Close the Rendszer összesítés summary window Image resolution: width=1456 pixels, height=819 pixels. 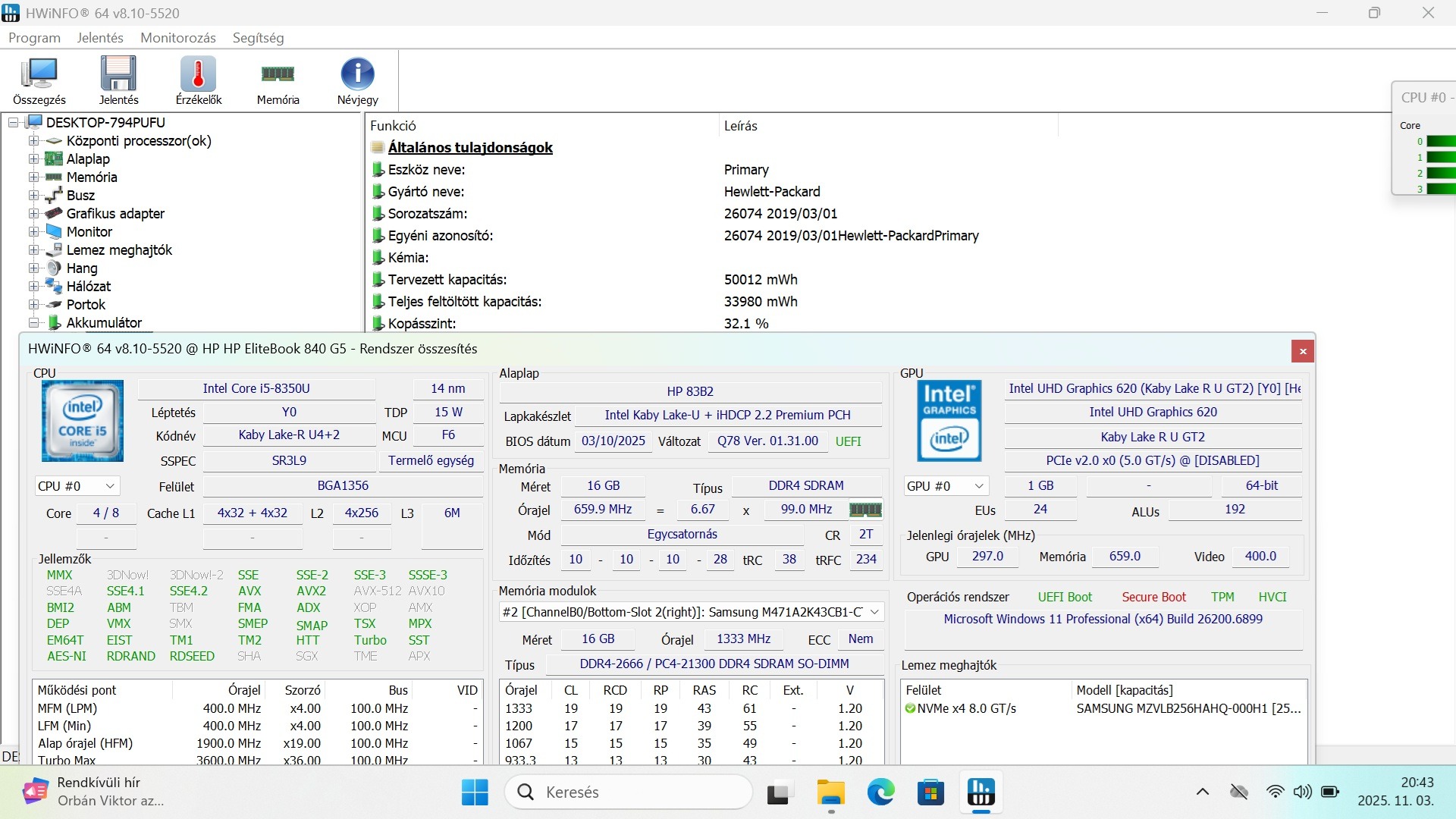tap(1302, 351)
